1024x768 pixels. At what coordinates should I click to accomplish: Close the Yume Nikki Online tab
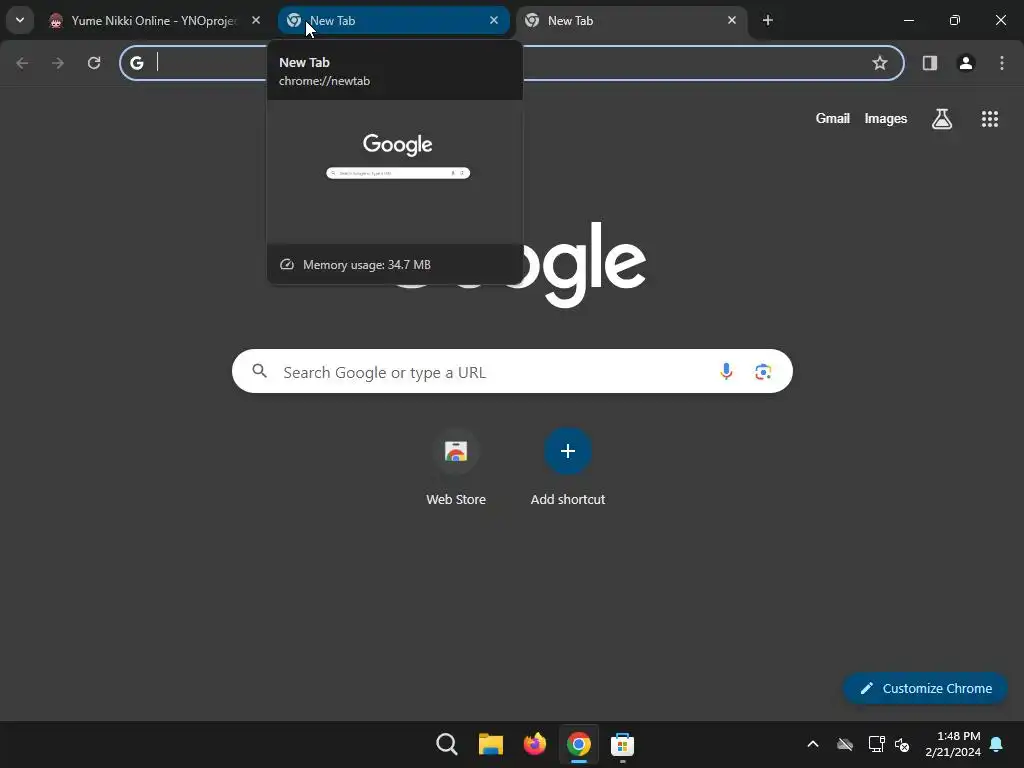[256, 20]
